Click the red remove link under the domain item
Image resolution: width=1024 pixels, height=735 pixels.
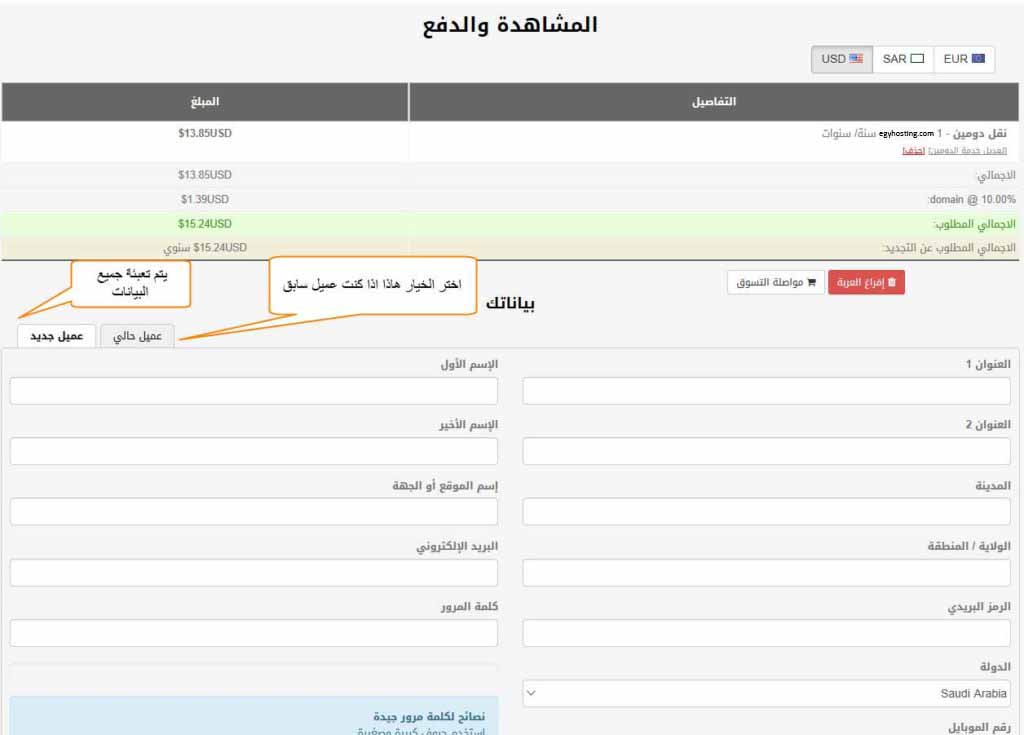912,150
